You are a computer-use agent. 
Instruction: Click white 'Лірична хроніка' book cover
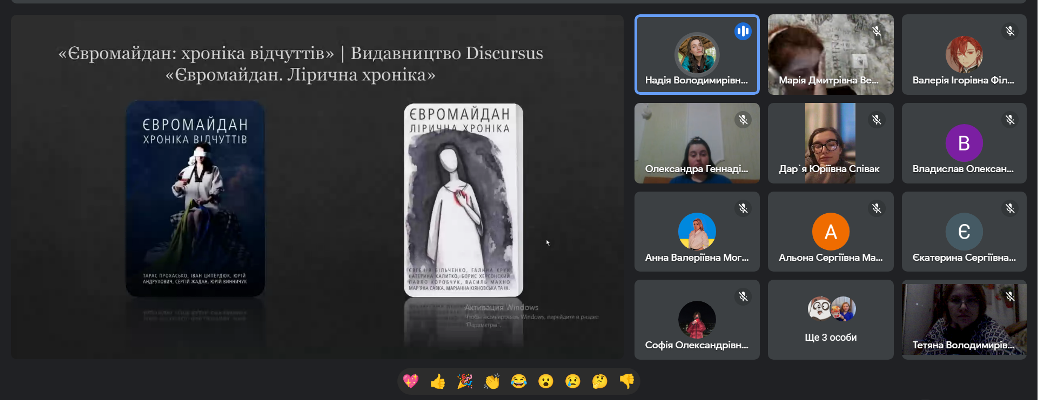[463, 200]
